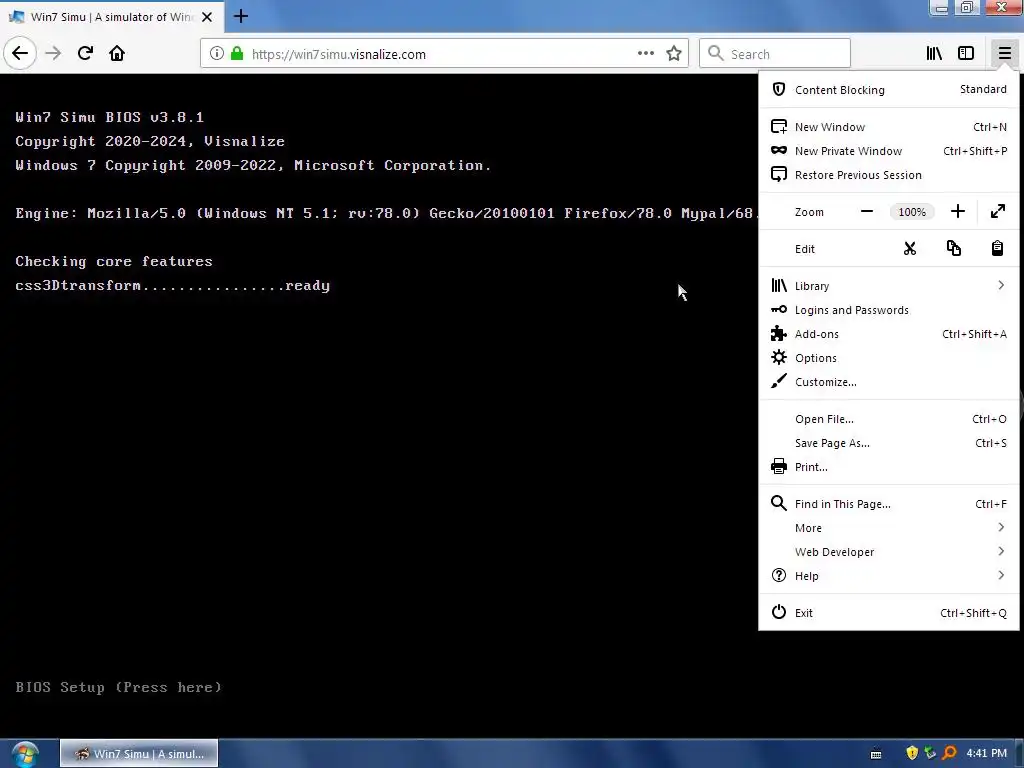
Task: Expand the Web Developer submenu
Action: 888,552
